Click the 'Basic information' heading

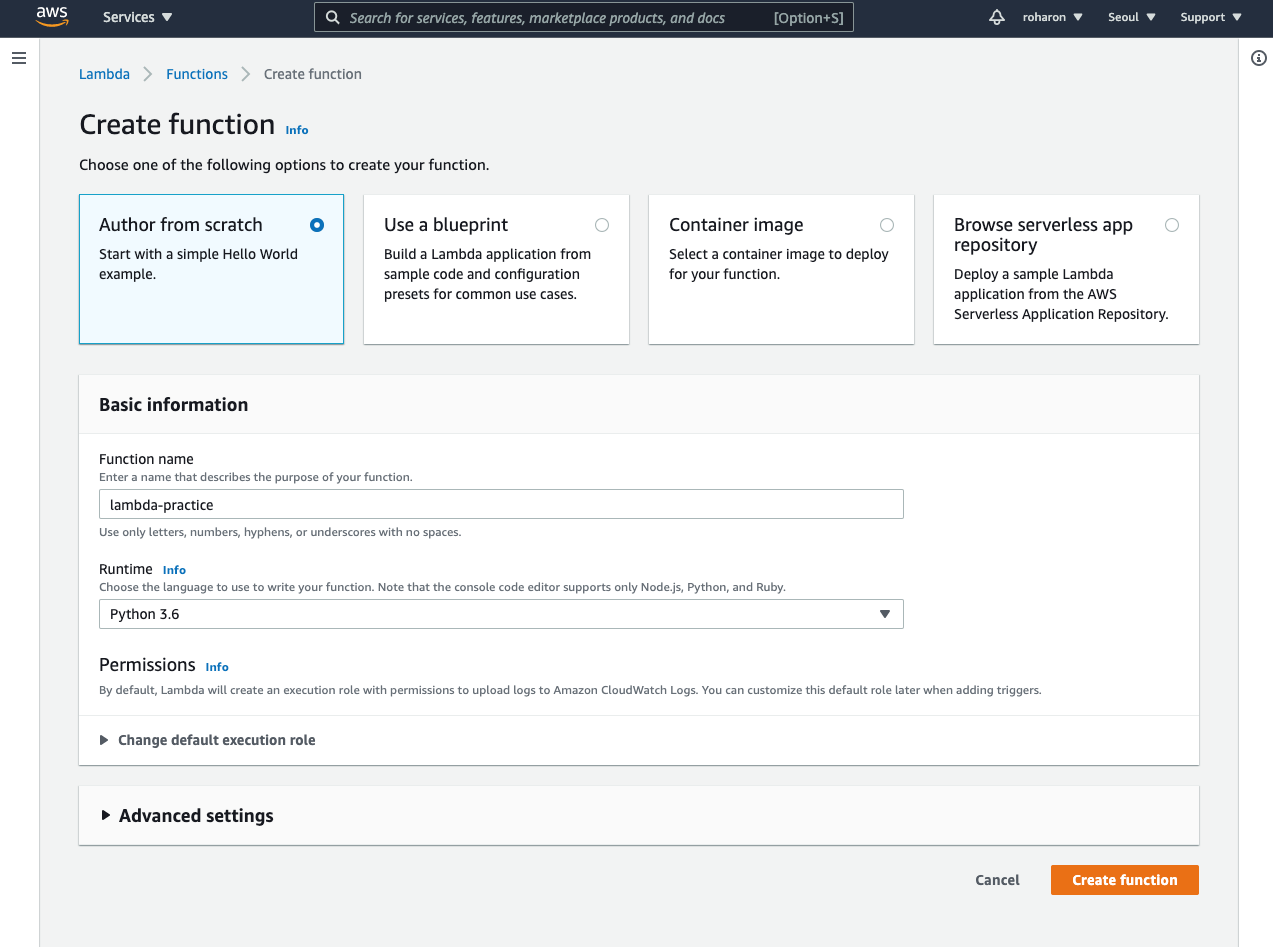click(x=174, y=405)
